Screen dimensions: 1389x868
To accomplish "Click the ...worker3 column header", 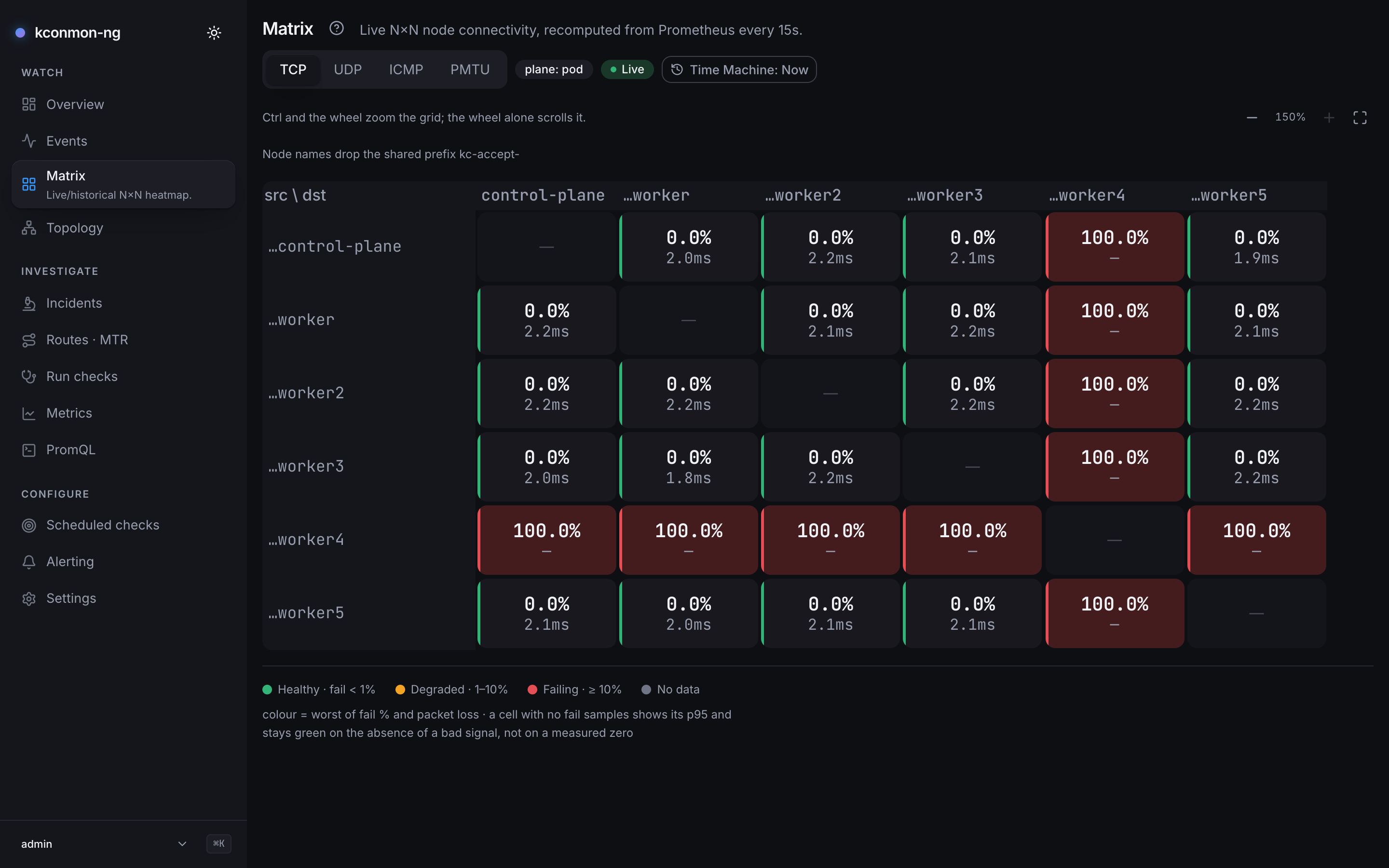I will coord(945,195).
